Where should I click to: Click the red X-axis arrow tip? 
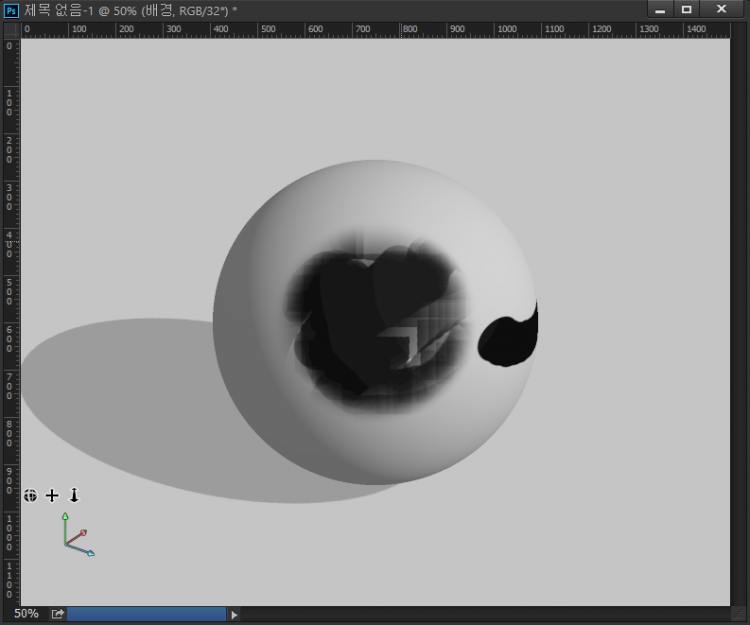tap(83, 533)
